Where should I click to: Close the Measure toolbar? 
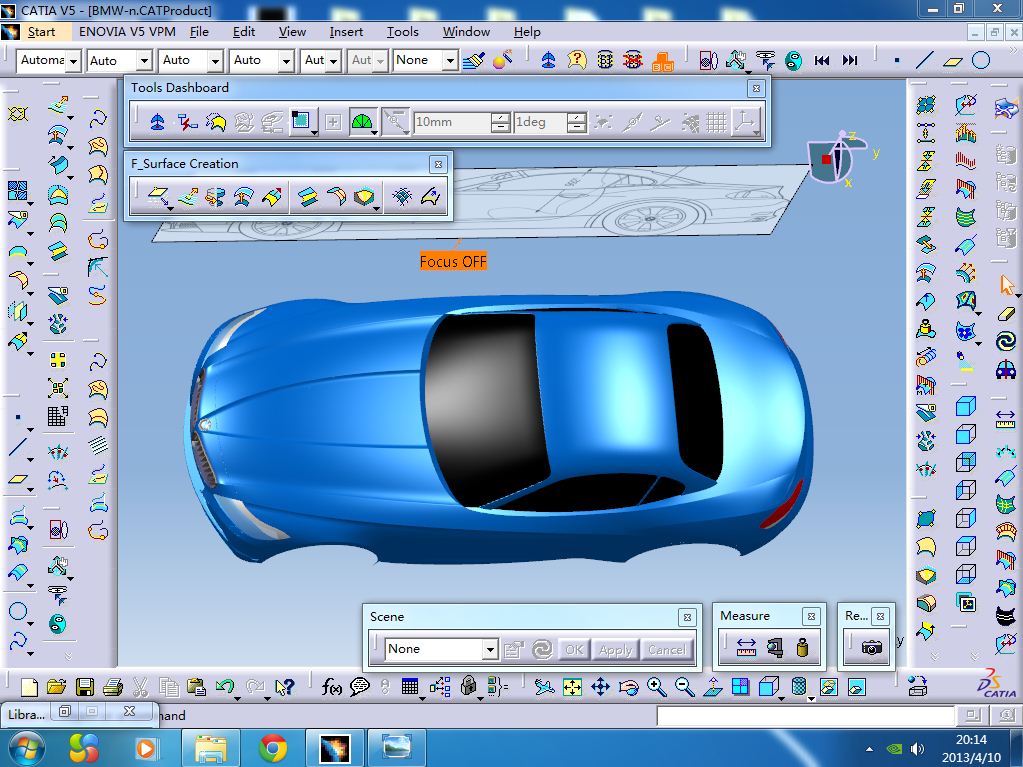pyautogui.click(x=811, y=616)
